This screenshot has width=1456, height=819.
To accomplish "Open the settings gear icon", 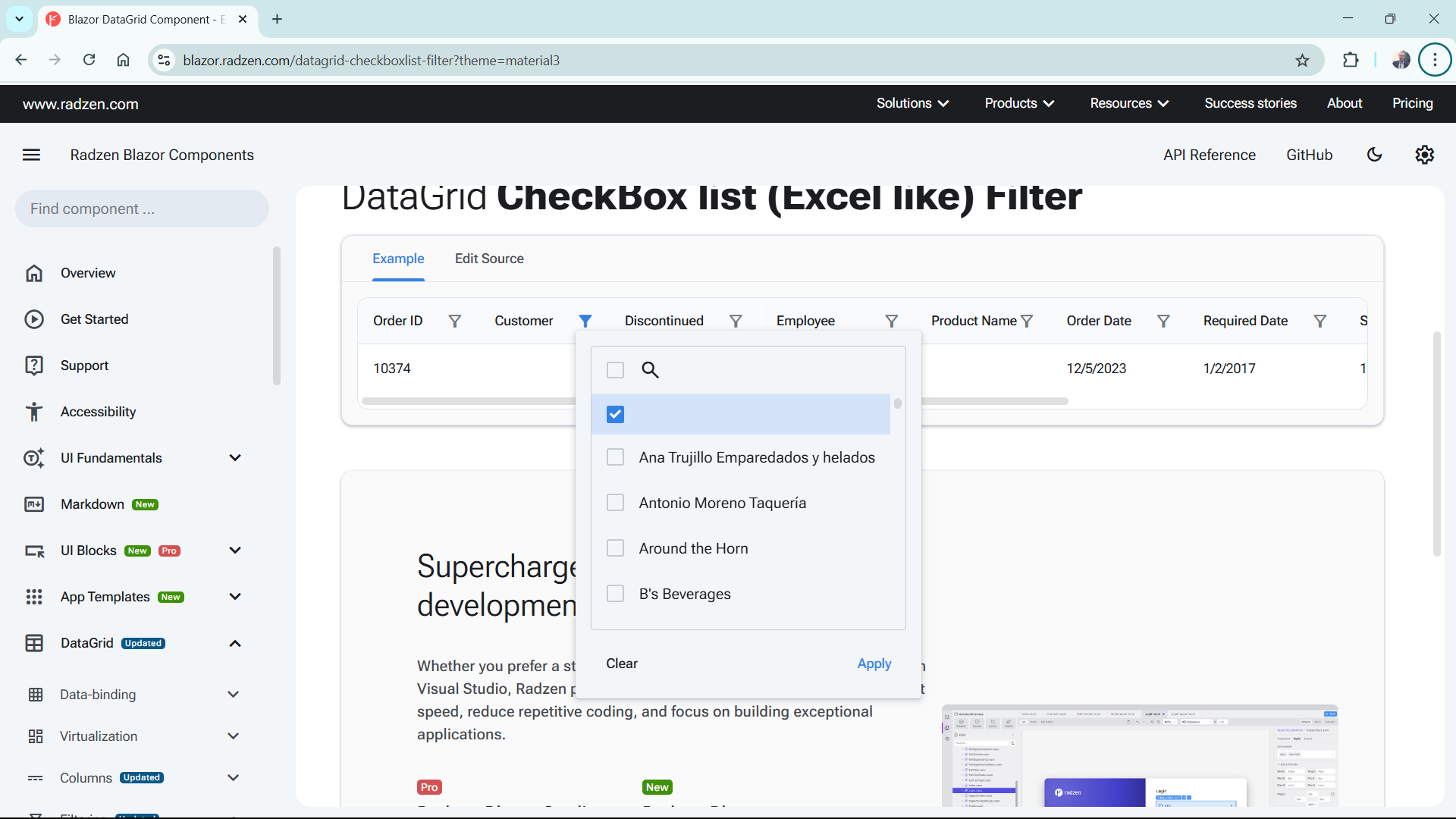I will tap(1424, 155).
